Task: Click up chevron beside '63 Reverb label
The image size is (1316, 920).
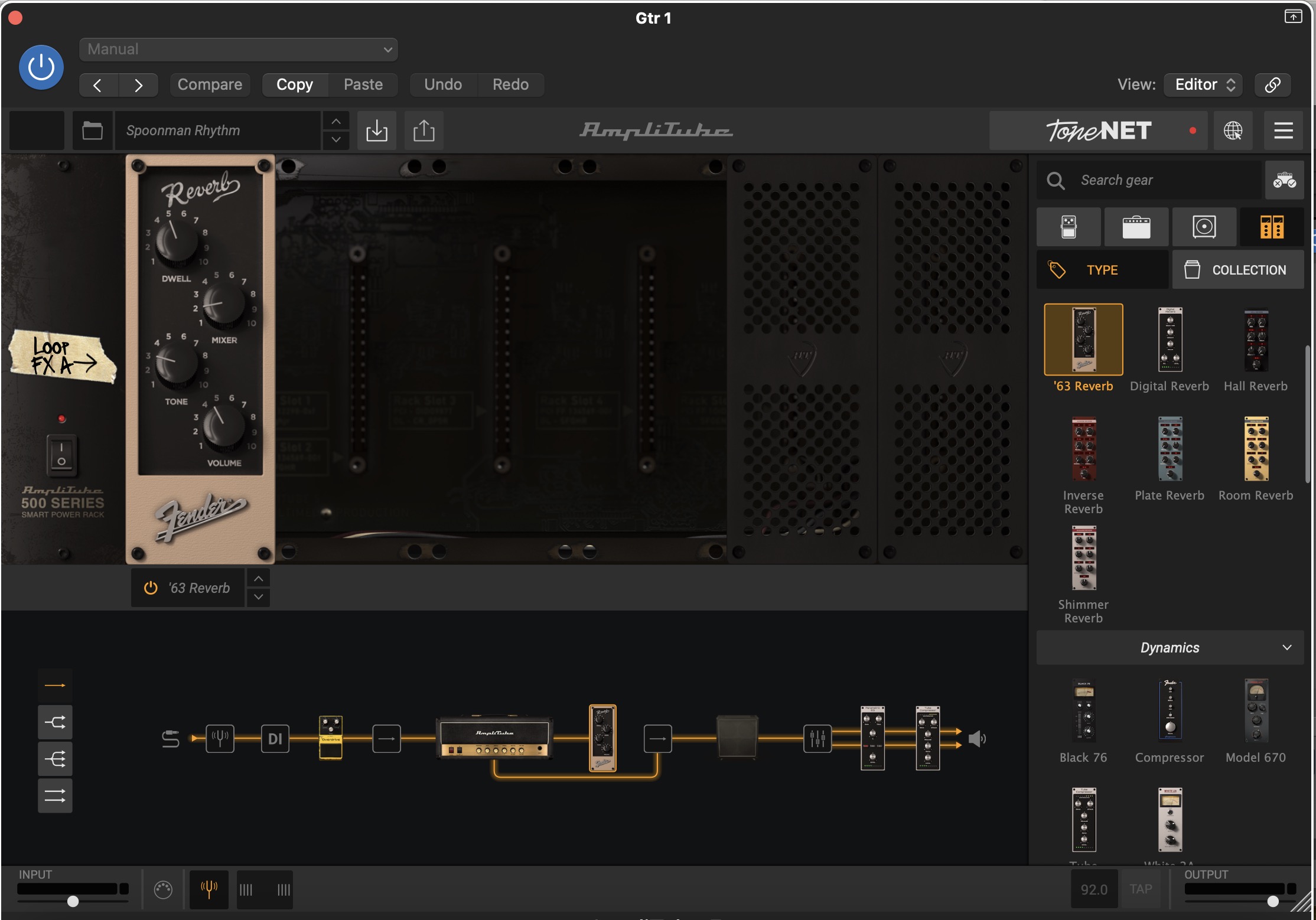Action: point(259,578)
